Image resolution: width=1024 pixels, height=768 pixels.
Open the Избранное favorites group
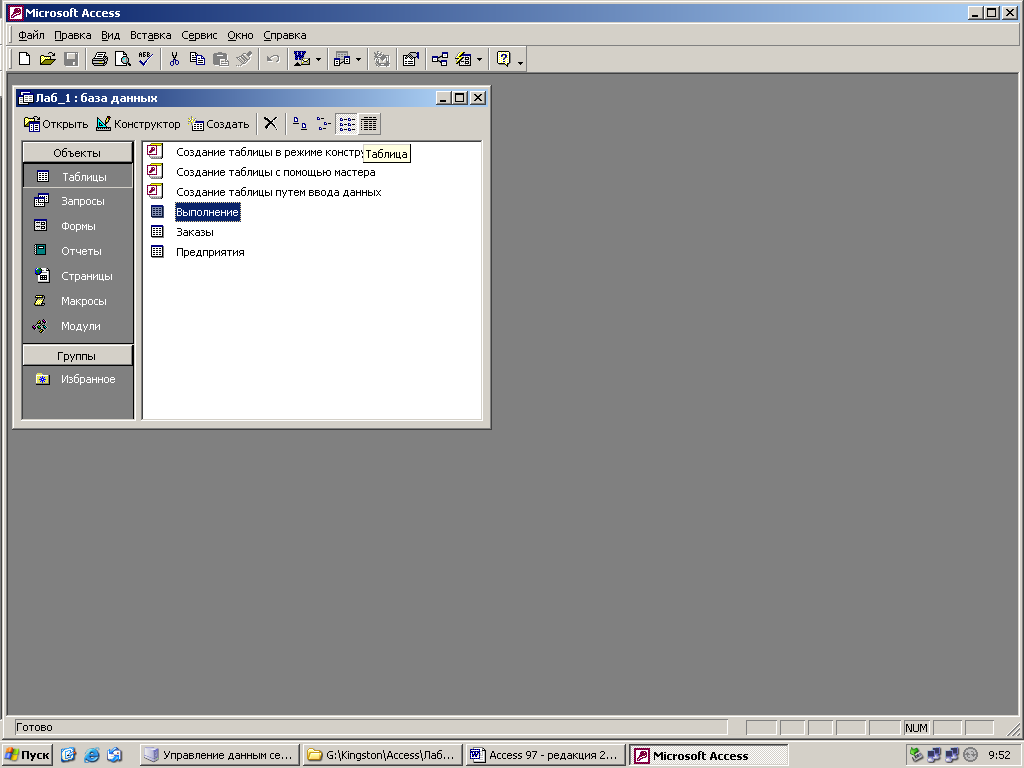78,379
